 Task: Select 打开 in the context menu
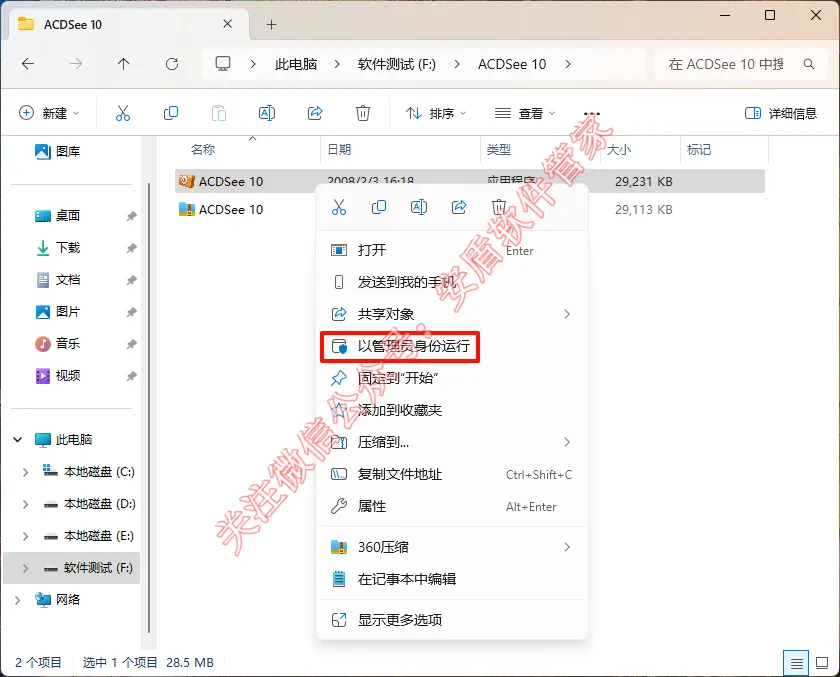coord(452,250)
